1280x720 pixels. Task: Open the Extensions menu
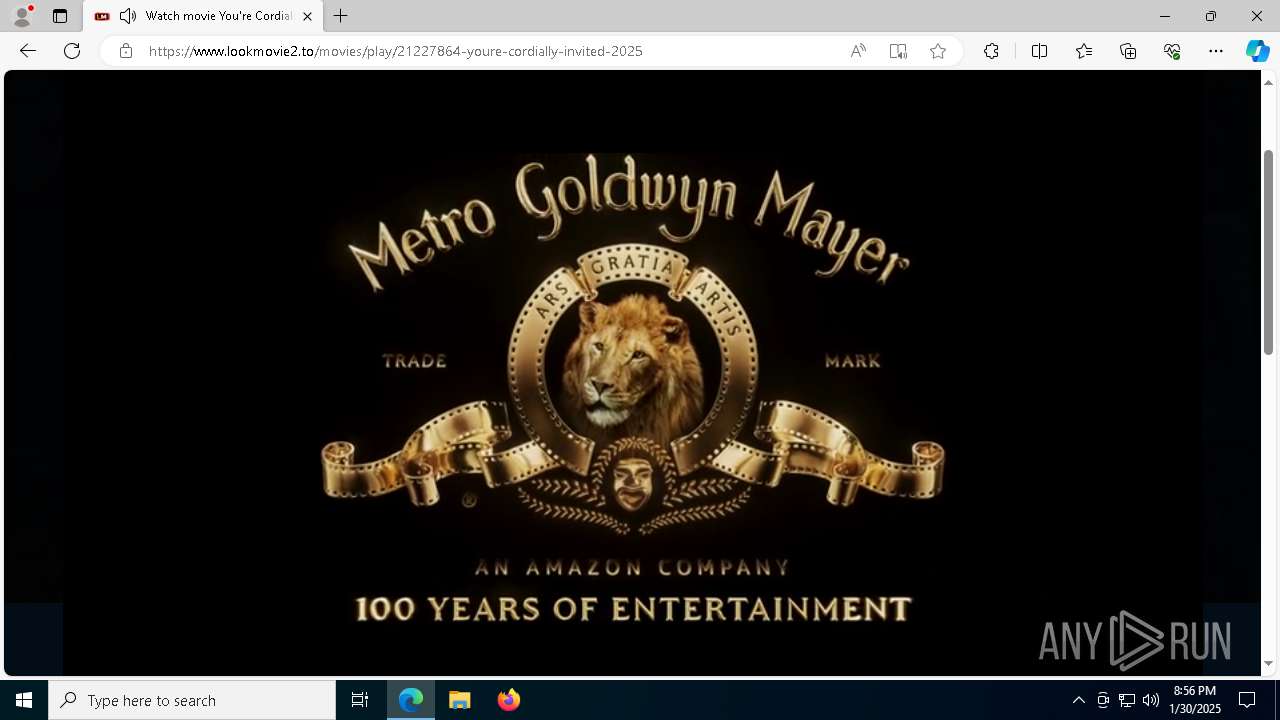click(x=991, y=51)
